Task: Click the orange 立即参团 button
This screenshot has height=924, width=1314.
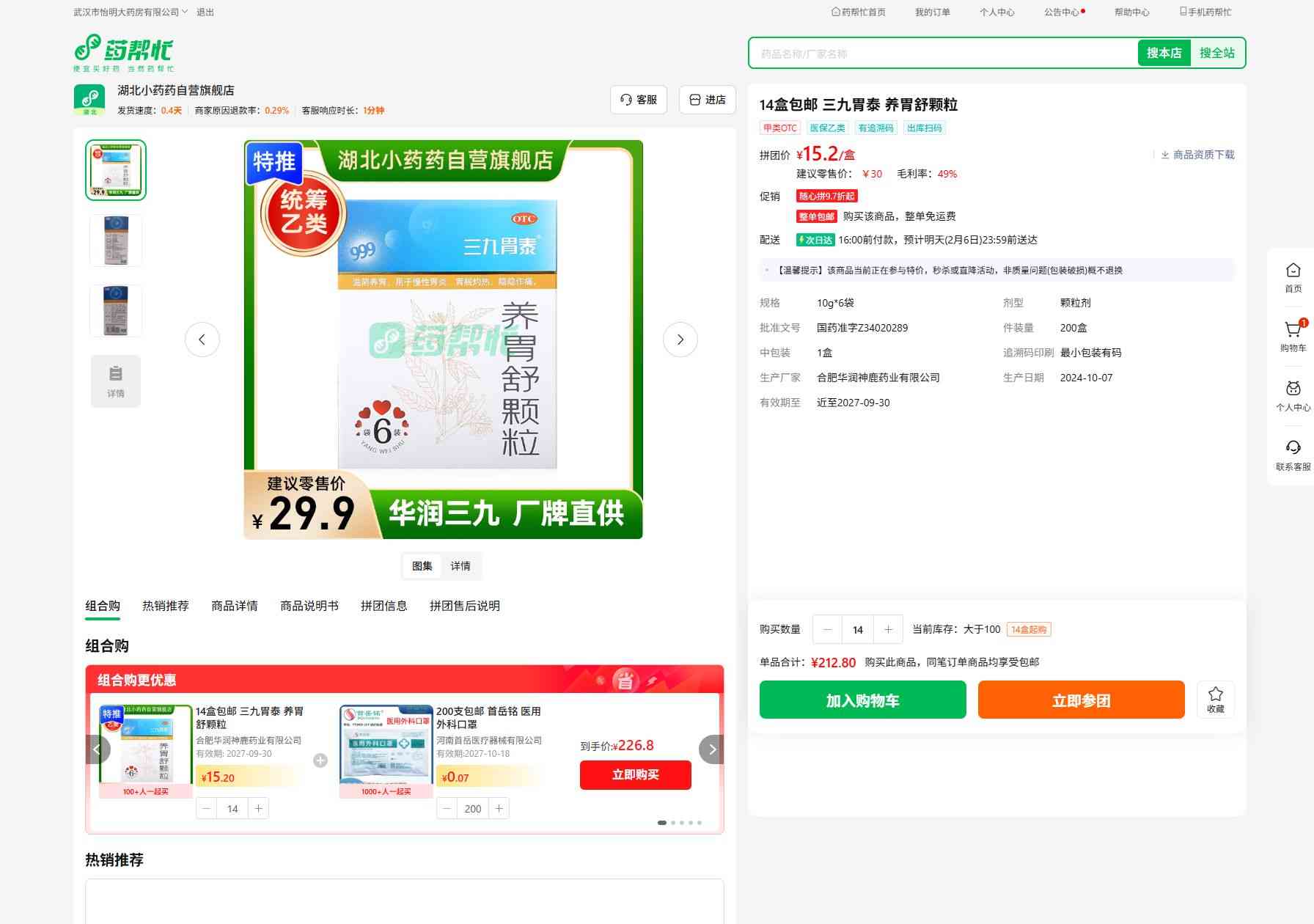Action: [x=1081, y=700]
